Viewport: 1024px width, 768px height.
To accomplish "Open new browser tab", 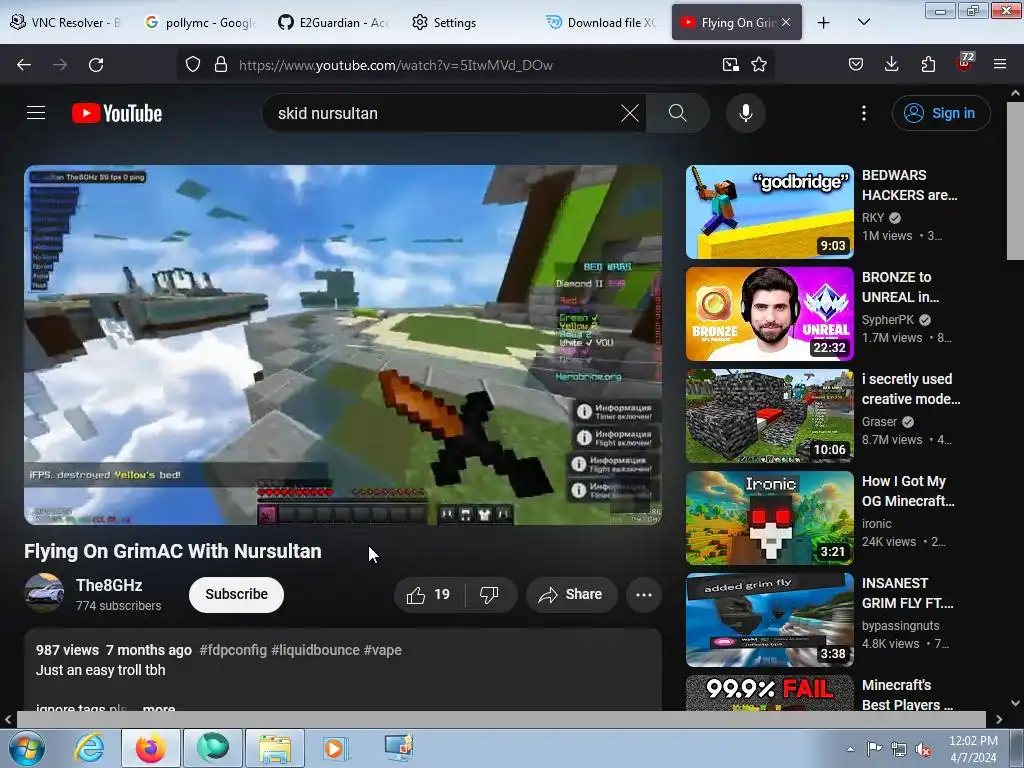I will (x=824, y=22).
